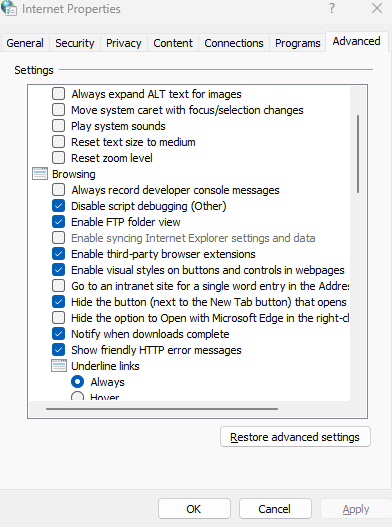
Task: Select the Always underline links radio button
Action: point(78,382)
